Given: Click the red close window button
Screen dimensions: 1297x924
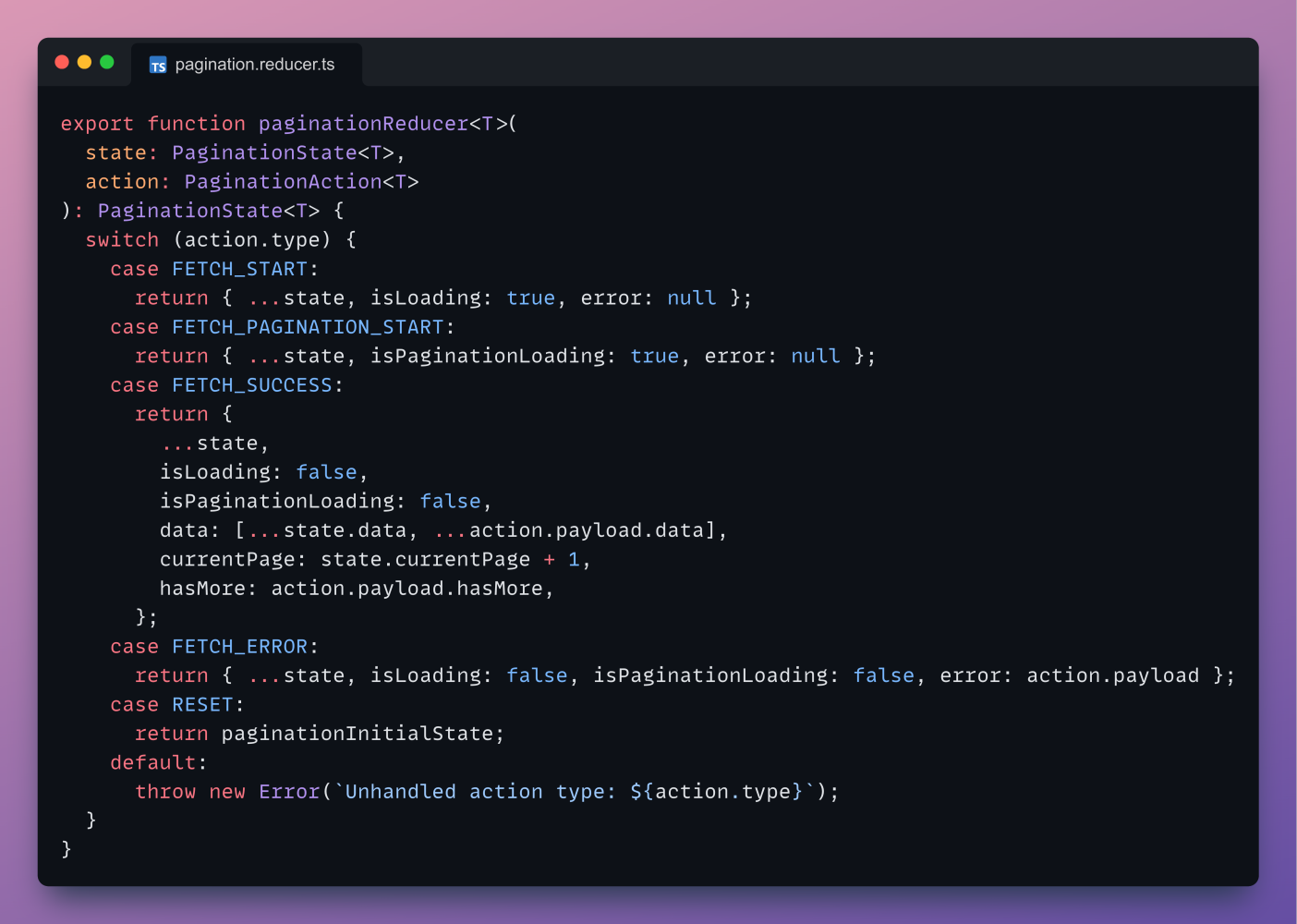Looking at the screenshot, I should click(x=62, y=62).
